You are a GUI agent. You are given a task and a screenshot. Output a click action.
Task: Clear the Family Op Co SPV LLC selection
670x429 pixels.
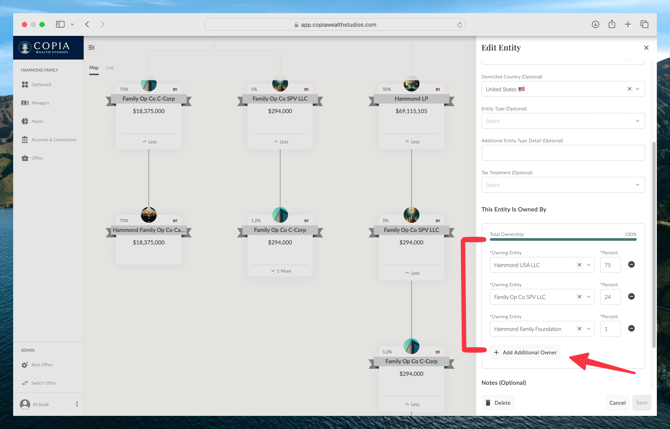pyautogui.click(x=579, y=297)
